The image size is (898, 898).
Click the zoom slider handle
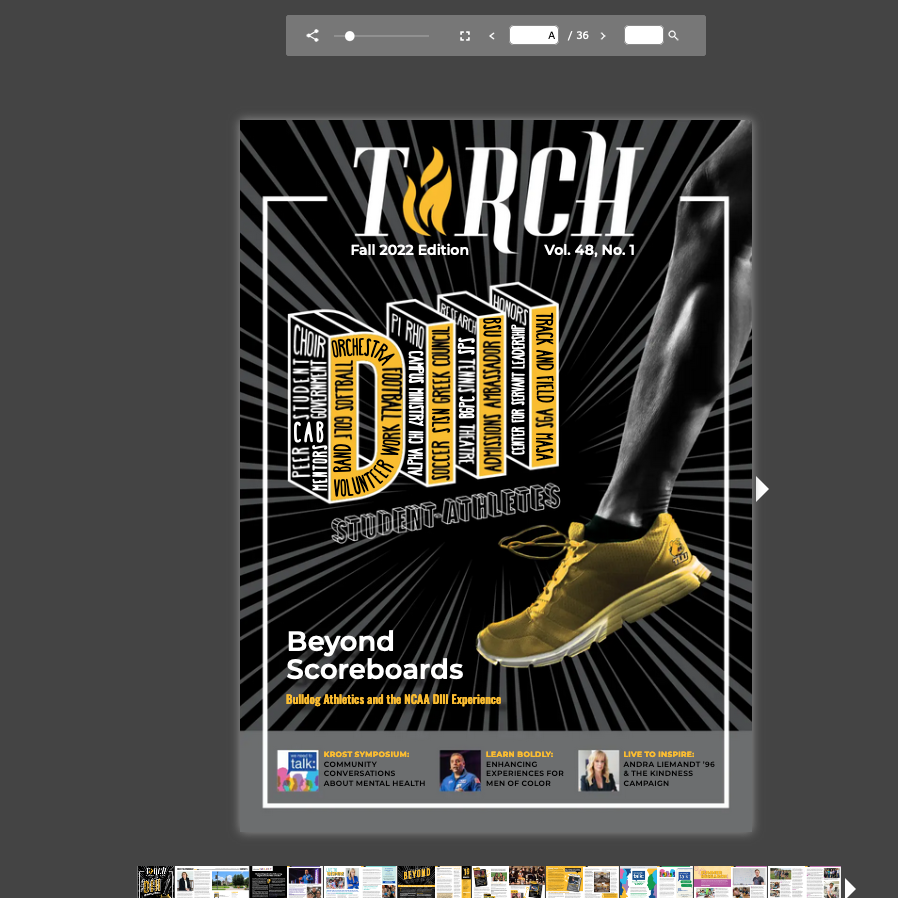tap(350, 36)
